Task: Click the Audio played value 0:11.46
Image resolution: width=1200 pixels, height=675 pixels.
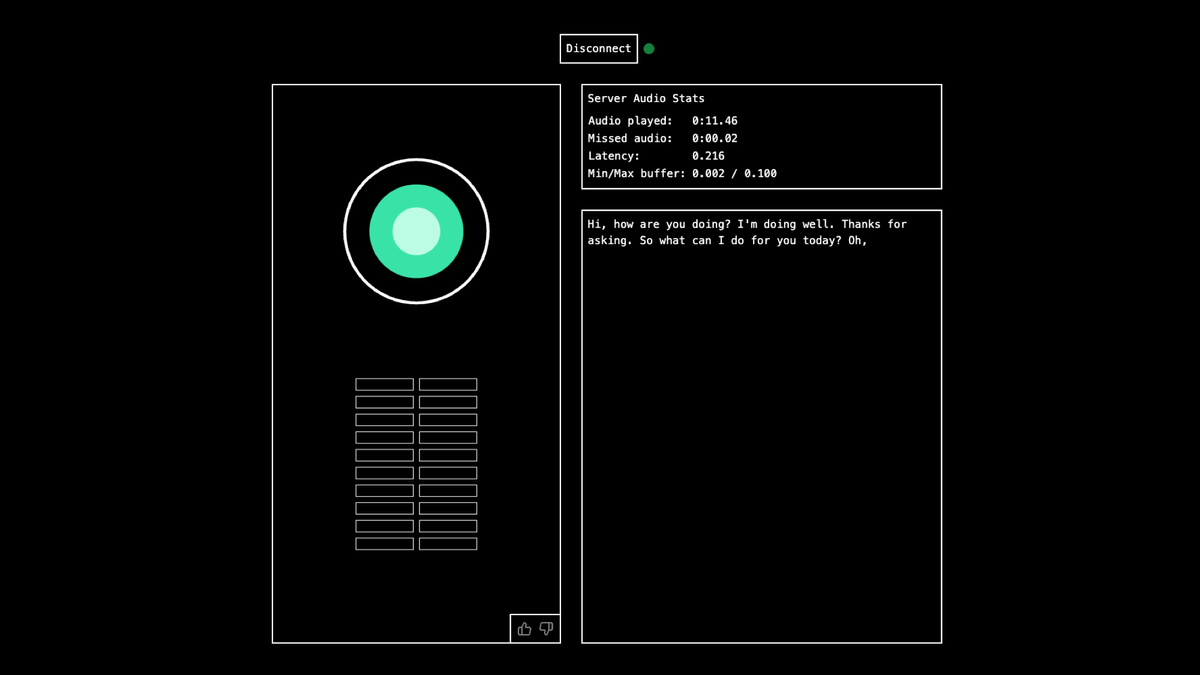Action: pos(715,121)
